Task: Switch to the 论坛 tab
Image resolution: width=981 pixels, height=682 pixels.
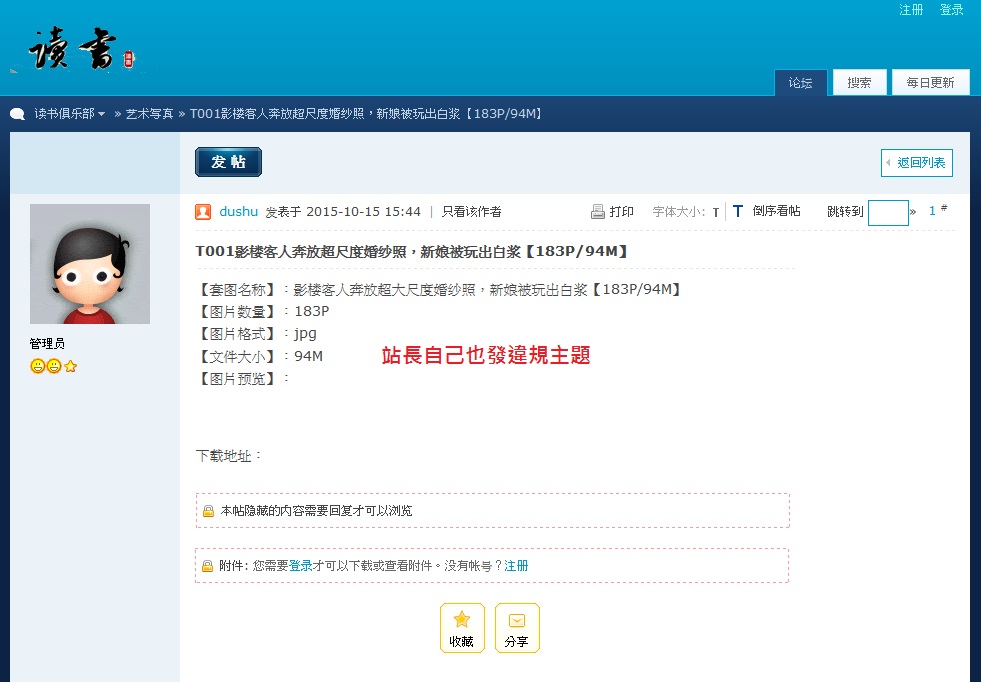Action: point(800,83)
